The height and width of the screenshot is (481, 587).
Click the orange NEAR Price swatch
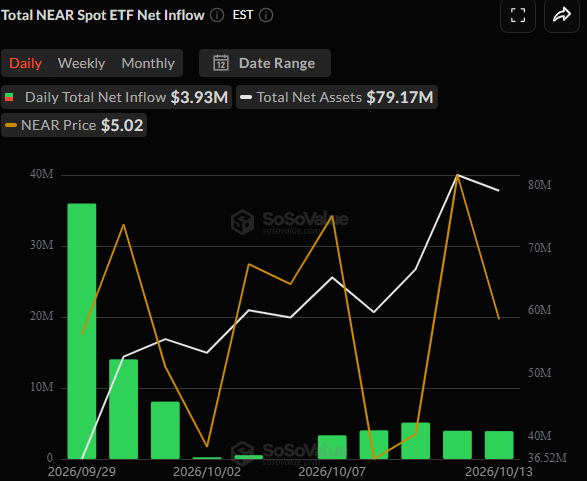(11, 125)
